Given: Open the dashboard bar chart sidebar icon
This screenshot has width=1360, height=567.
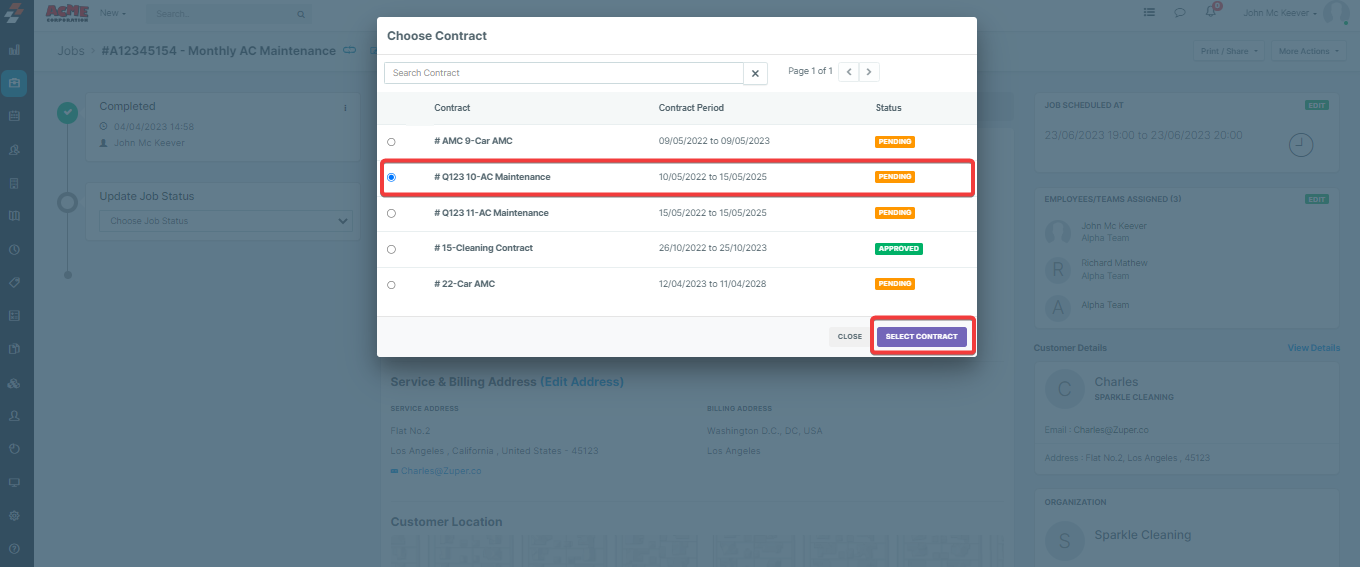Looking at the screenshot, I should (x=14, y=49).
